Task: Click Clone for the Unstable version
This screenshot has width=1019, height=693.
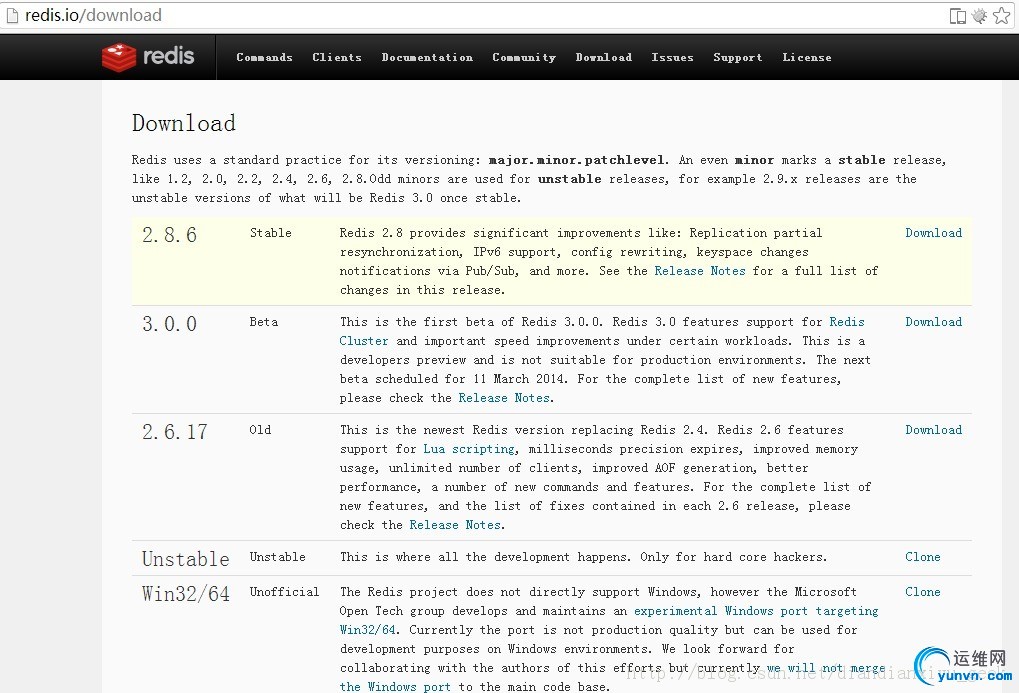Action: tap(923, 556)
